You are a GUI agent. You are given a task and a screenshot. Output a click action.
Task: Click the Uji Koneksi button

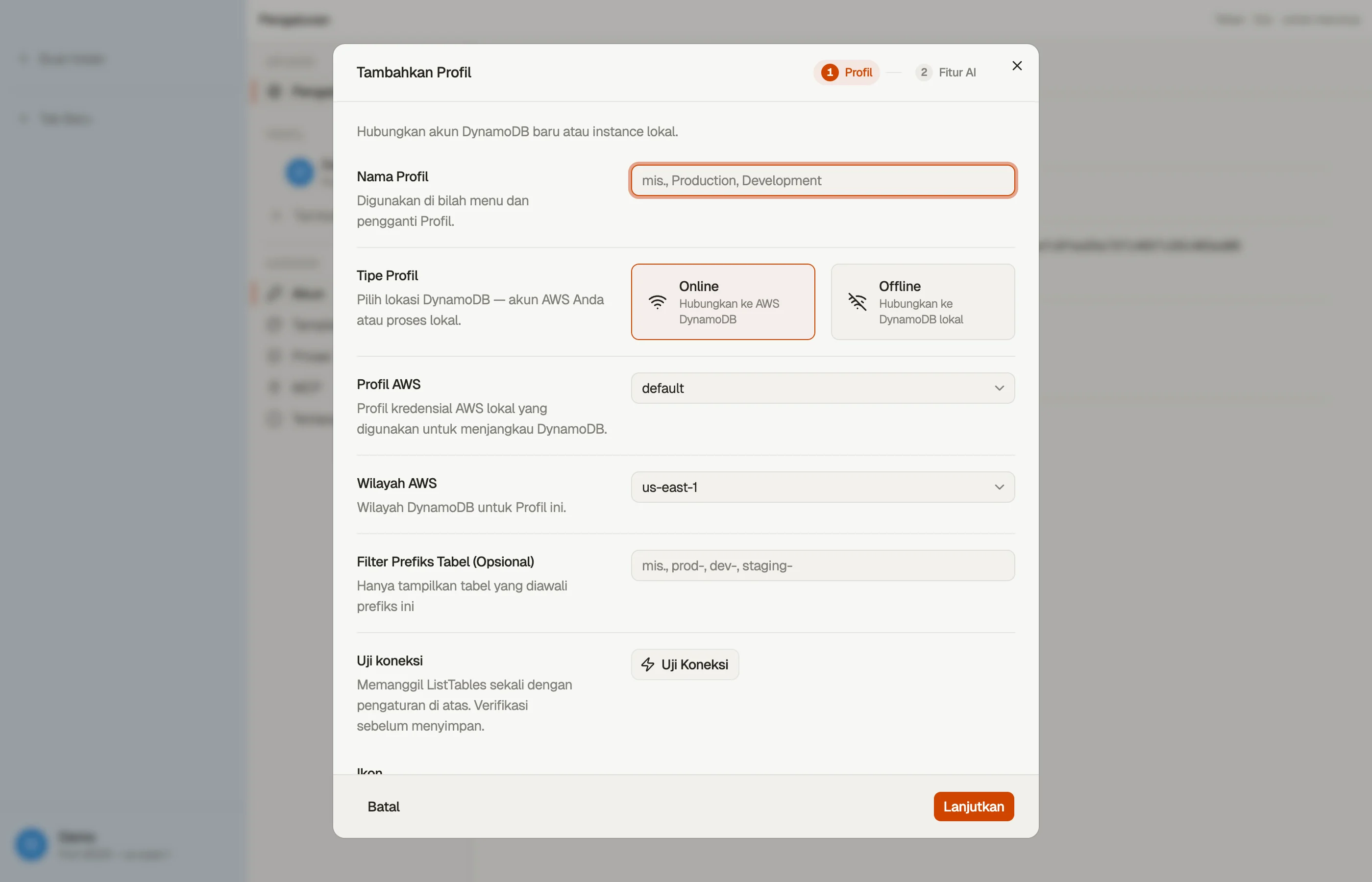click(x=685, y=664)
